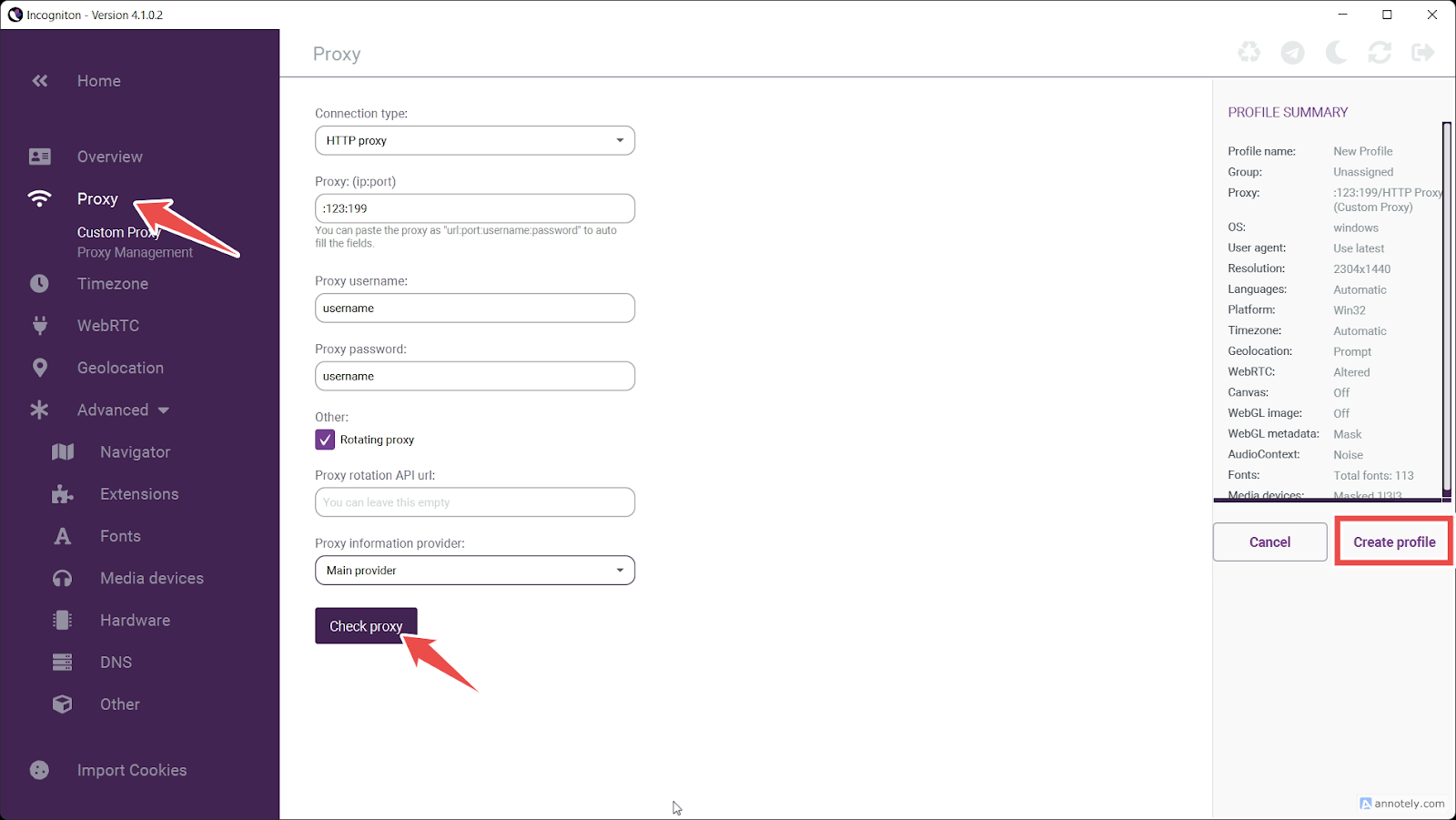Collapse sidebar with double-chevron icon
Viewport: 1456px width, 820px height.
click(40, 81)
